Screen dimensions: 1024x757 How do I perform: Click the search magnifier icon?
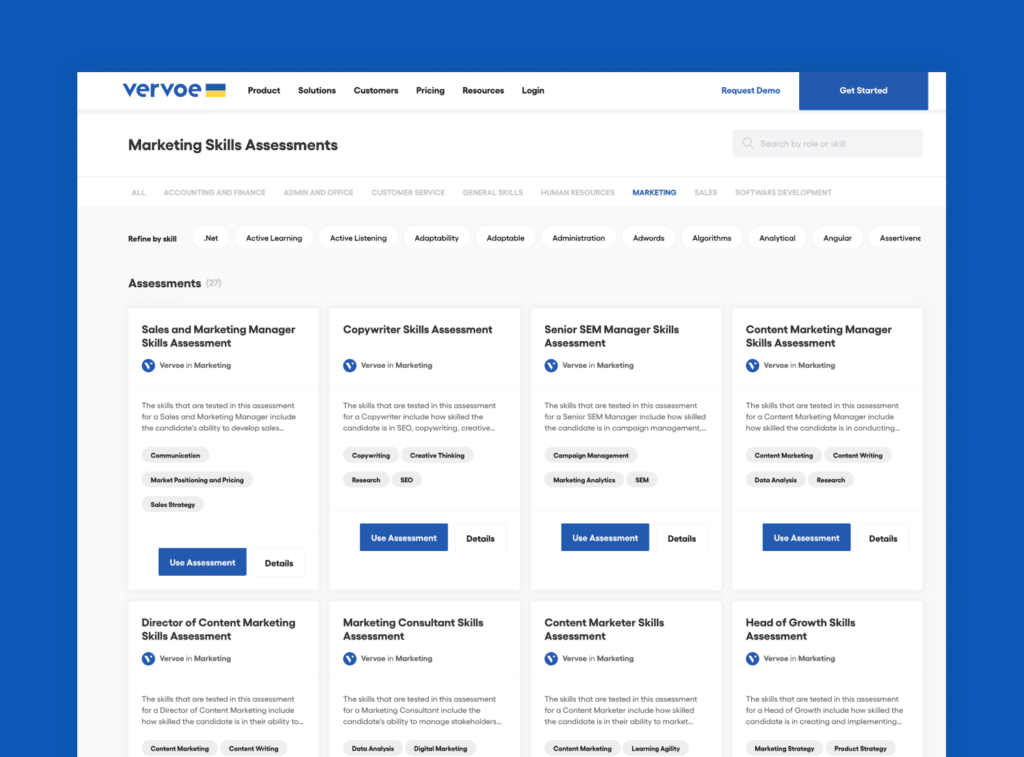point(748,143)
